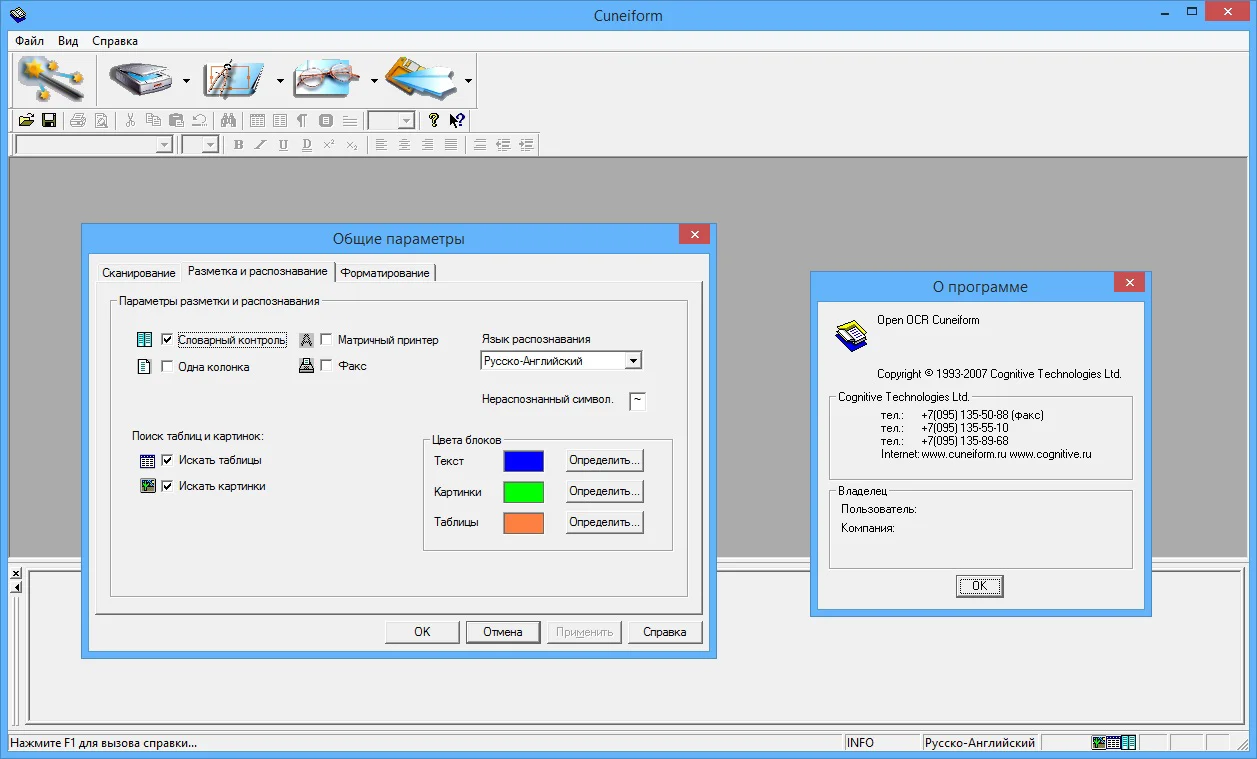Click OK in О программе dialog
Image resolution: width=1257 pixels, height=759 pixels.
(x=980, y=586)
